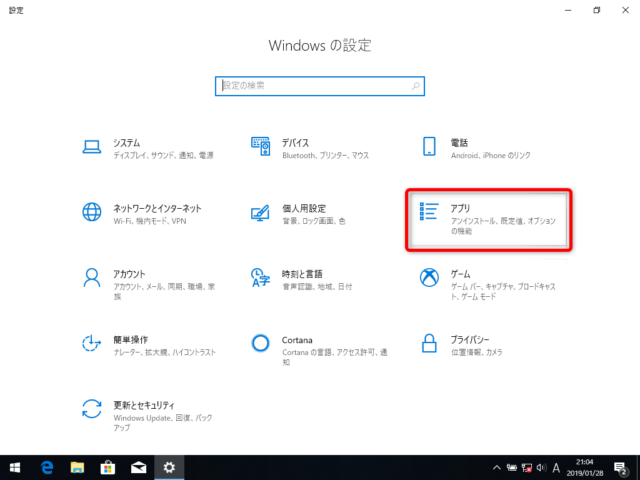Select the アカウント label

click(129, 274)
